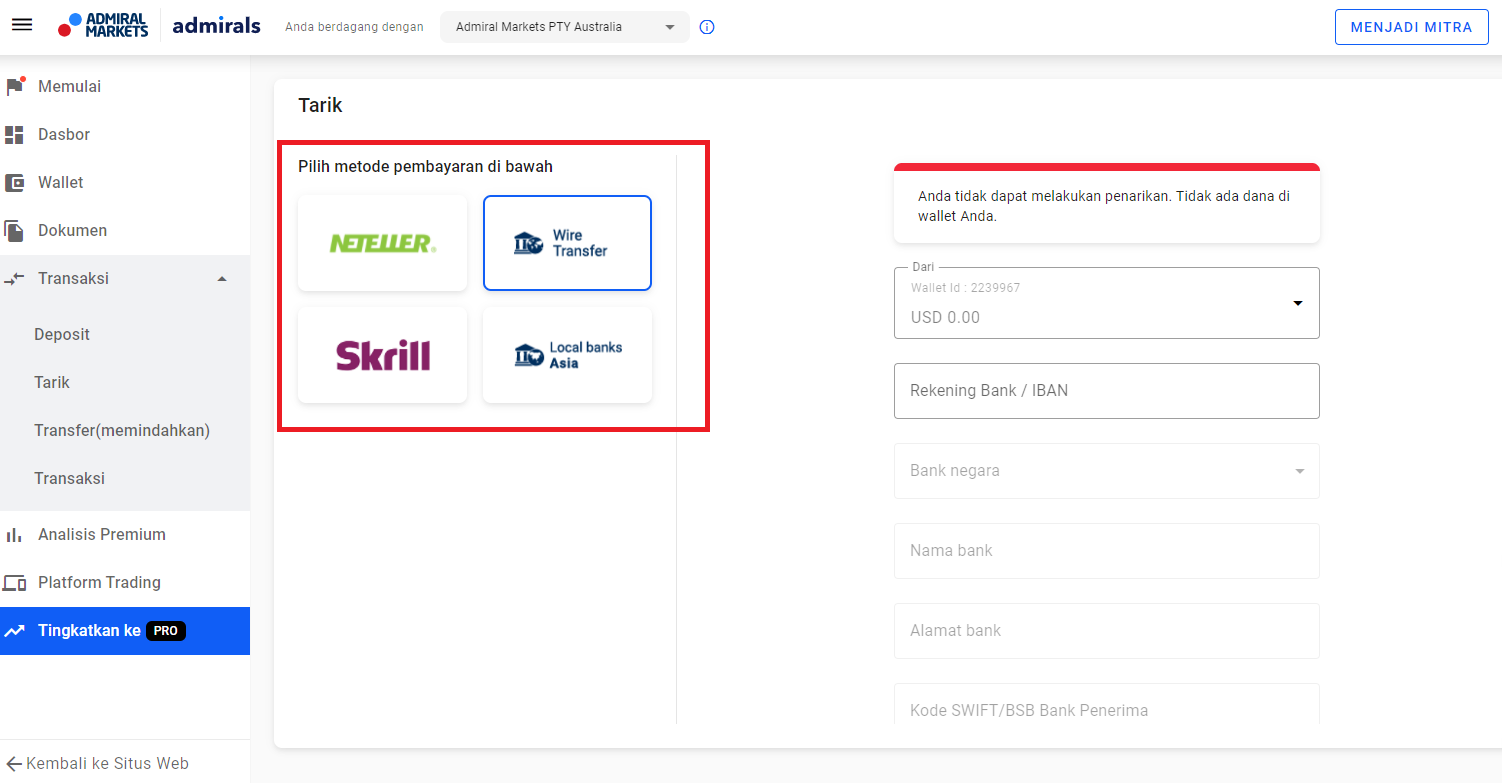Choose Wire Transfer payment option
Screen dimensions: 1502x783
tap(567, 243)
